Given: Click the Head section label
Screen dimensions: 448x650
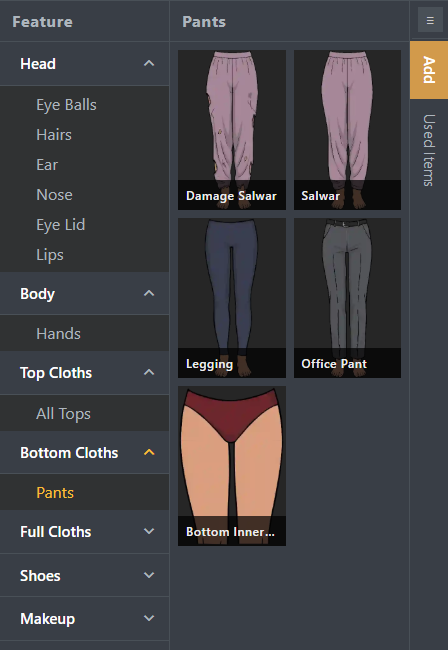Looking at the screenshot, I should [x=38, y=64].
